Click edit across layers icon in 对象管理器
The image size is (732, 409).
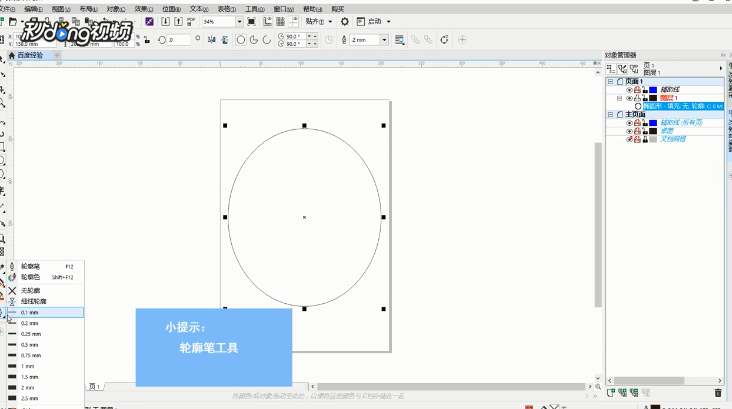click(x=622, y=69)
